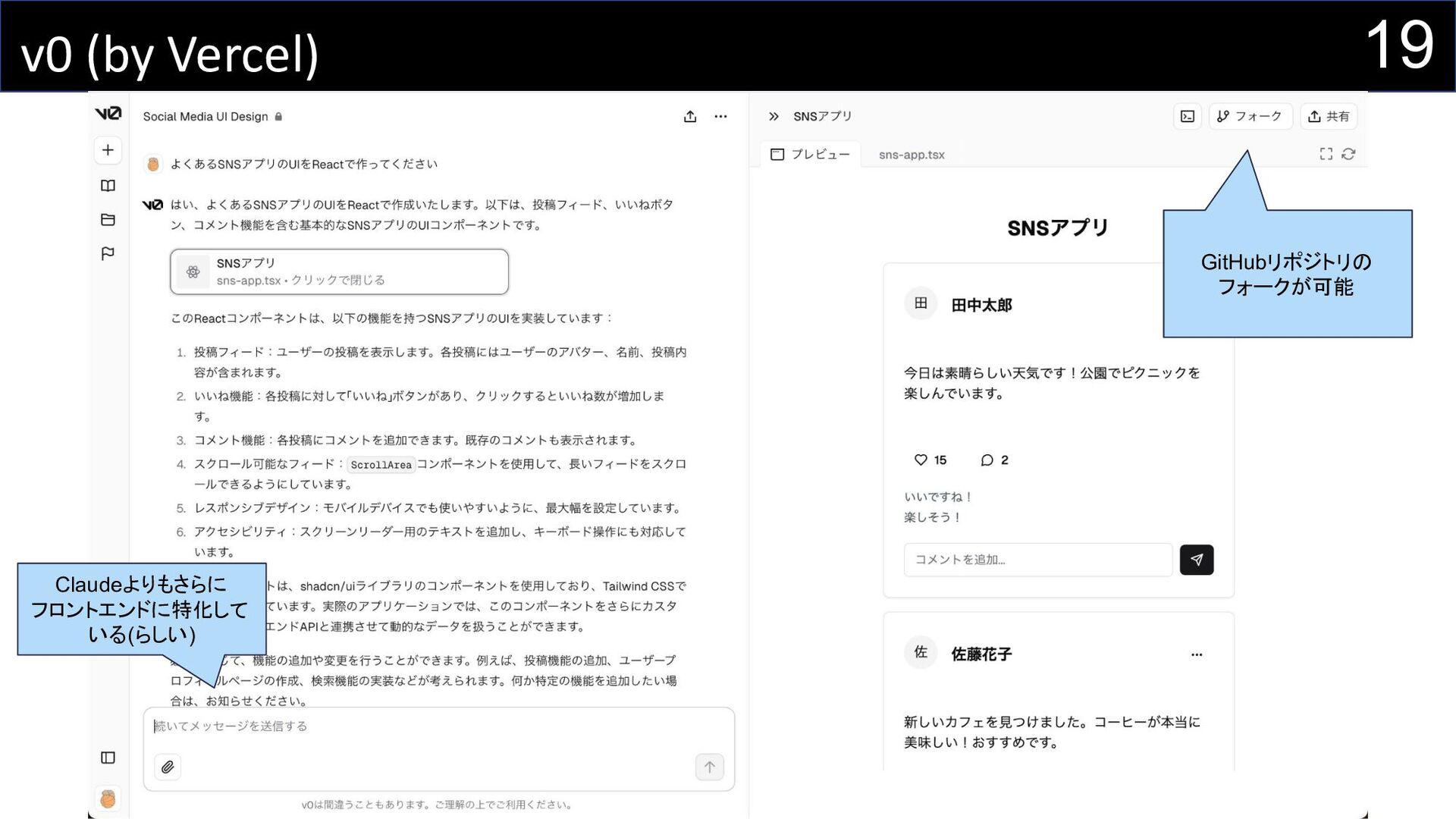
Task: Click the SNSアプリ title in the preview header
Action: [822, 117]
